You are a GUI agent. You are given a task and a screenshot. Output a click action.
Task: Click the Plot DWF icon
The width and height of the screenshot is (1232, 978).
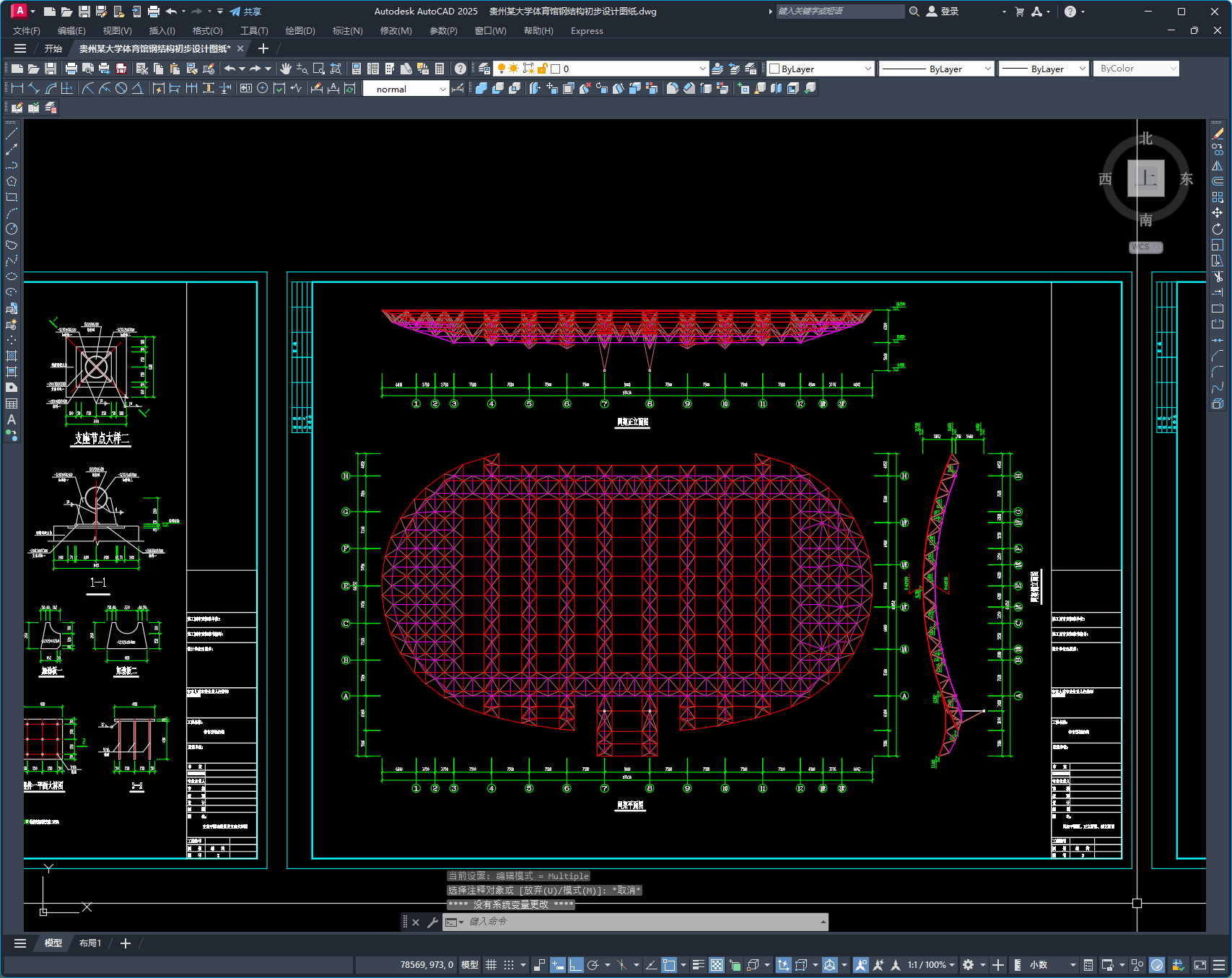click(x=121, y=69)
